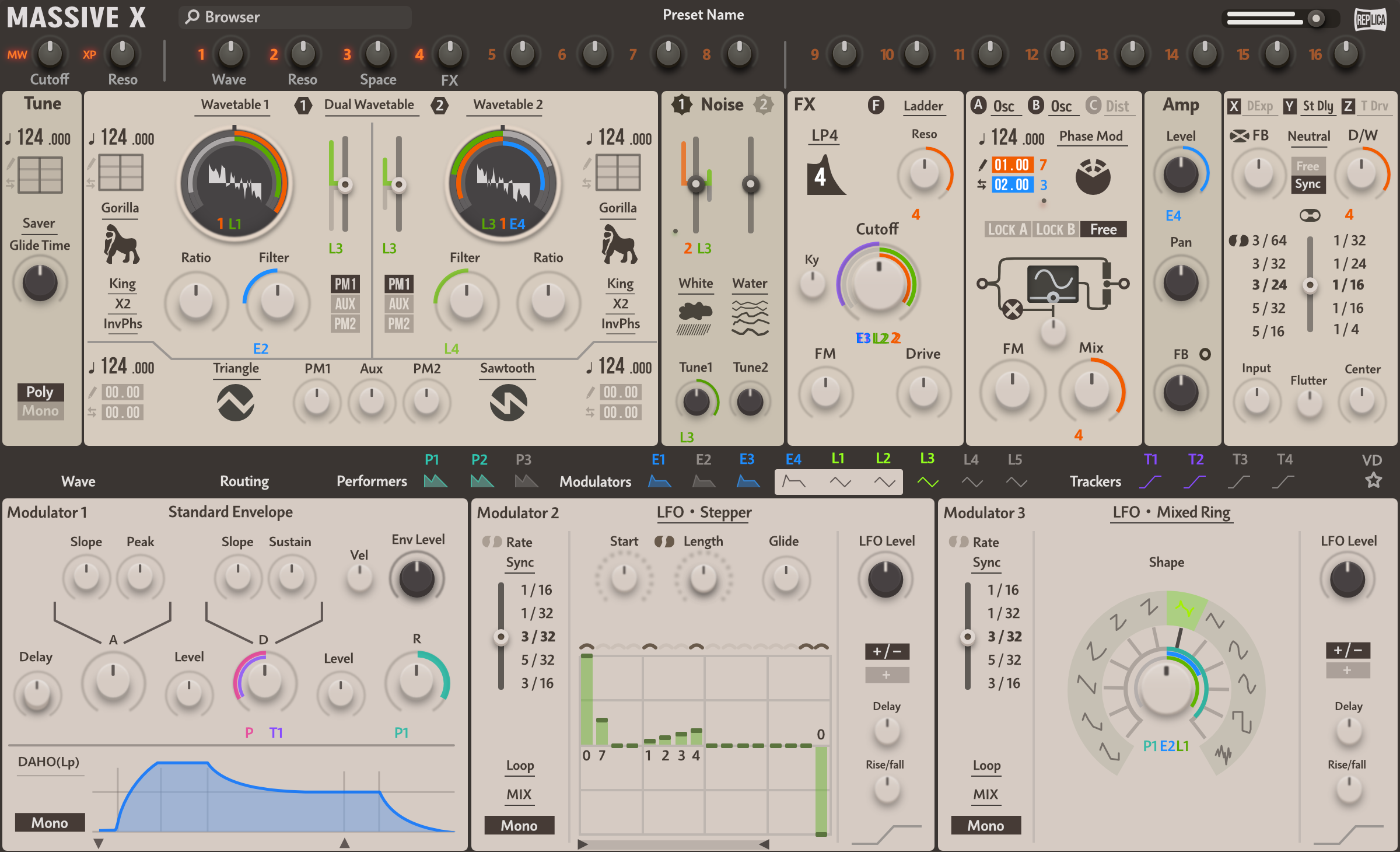Open the Phase Mod insert mode menu
The image size is (1400, 852).
click(1091, 137)
